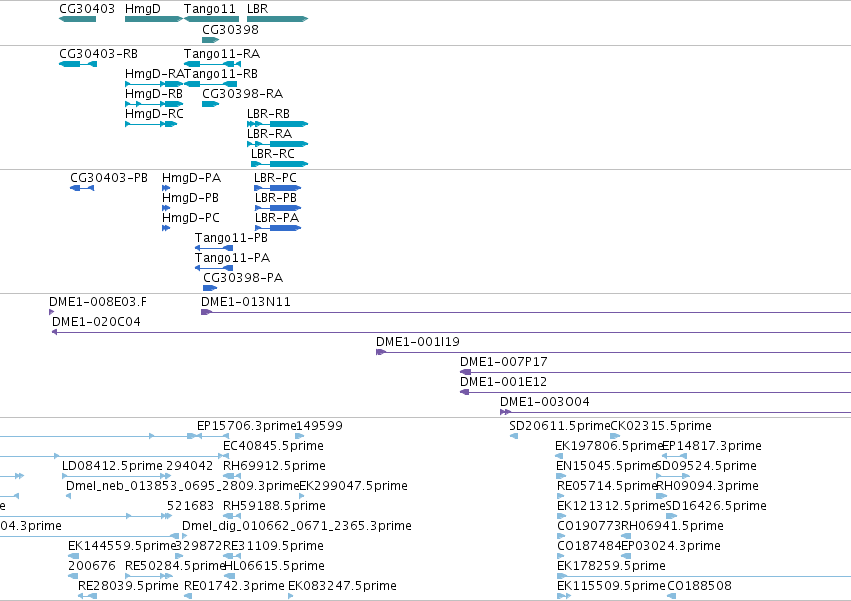Select the DME1-001I19 clone
The width and height of the screenshot is (851, 601).
click(613, 352)
